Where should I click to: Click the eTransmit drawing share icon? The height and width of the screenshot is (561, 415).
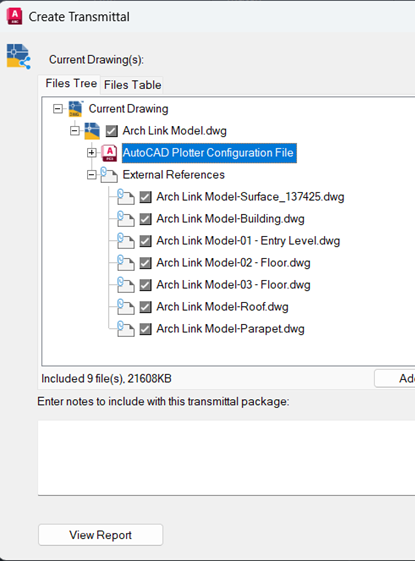click(19, 56)
